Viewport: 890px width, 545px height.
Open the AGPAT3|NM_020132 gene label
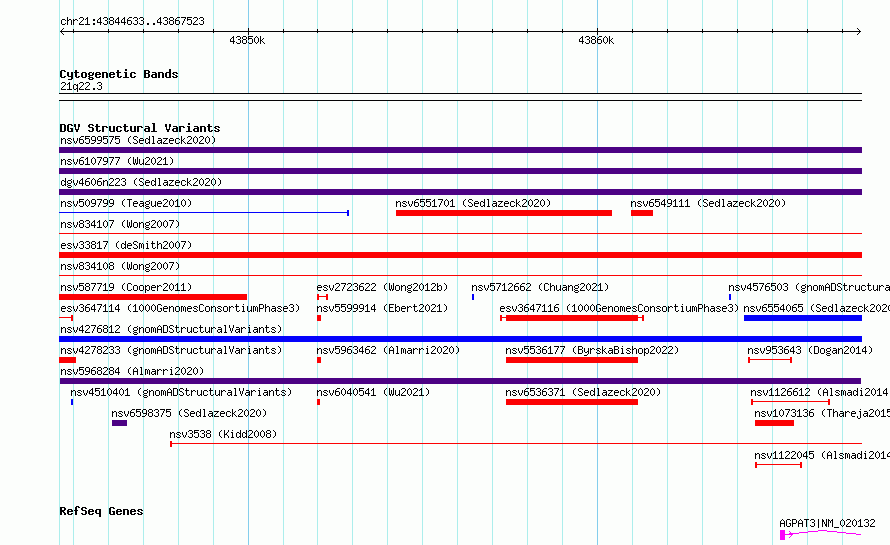click(x=827, y=523)
